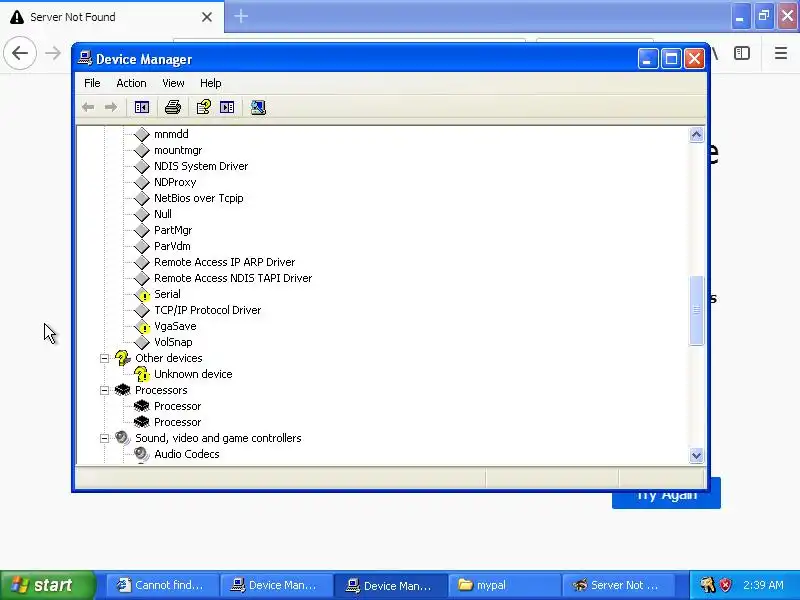Select the ParVdm entry

pyautogui.click(x=172, y=246)
